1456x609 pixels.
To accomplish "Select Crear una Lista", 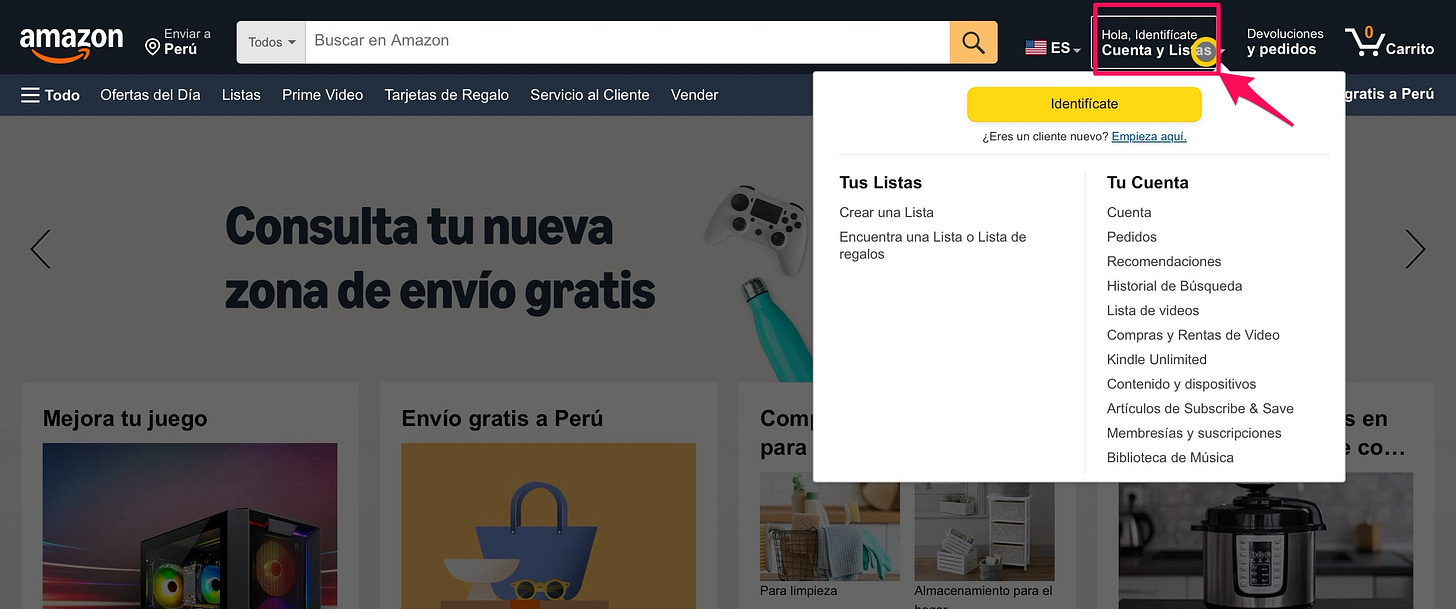I will pos(886,212).
